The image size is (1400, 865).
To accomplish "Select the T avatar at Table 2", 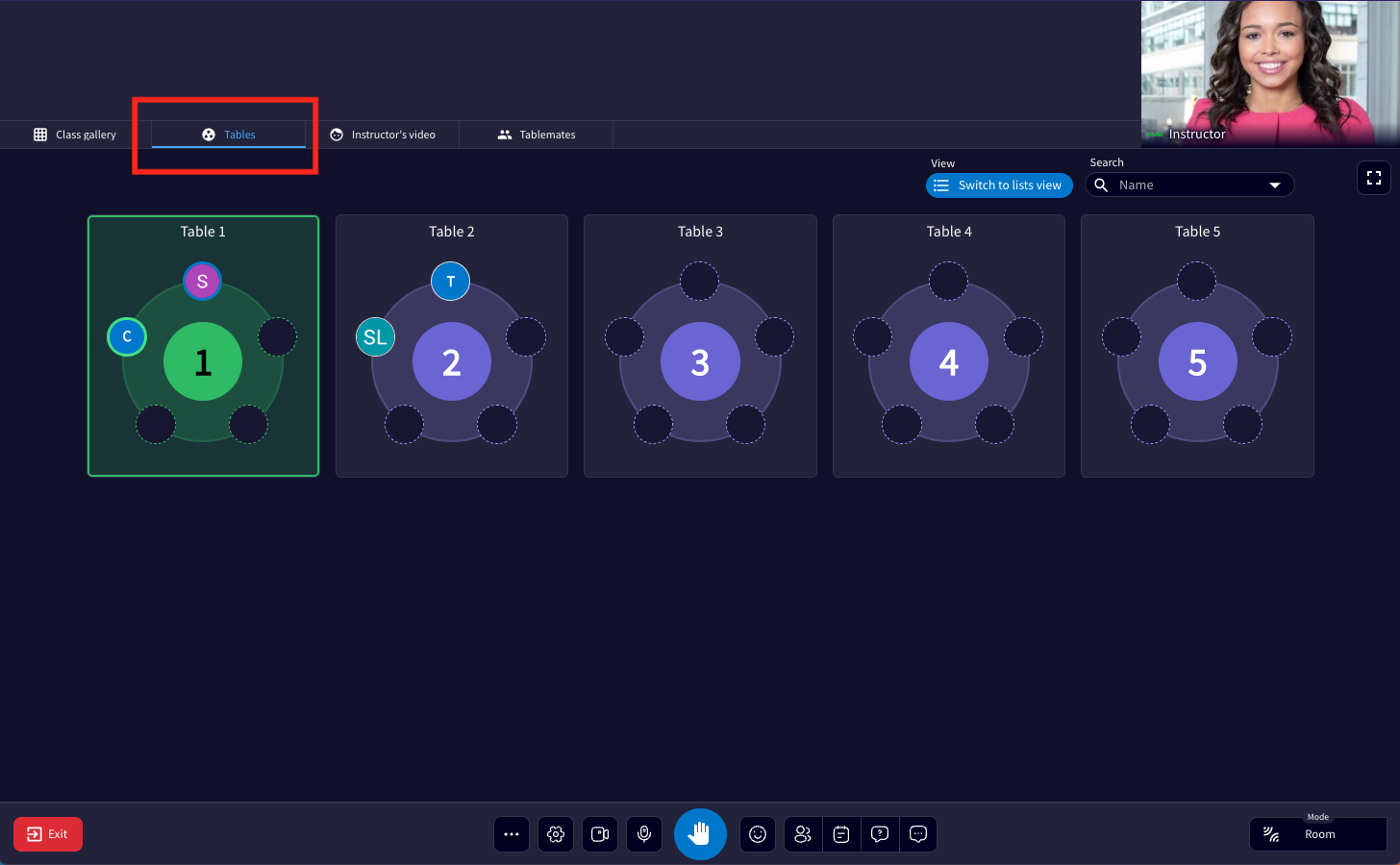I will (450, 282).
